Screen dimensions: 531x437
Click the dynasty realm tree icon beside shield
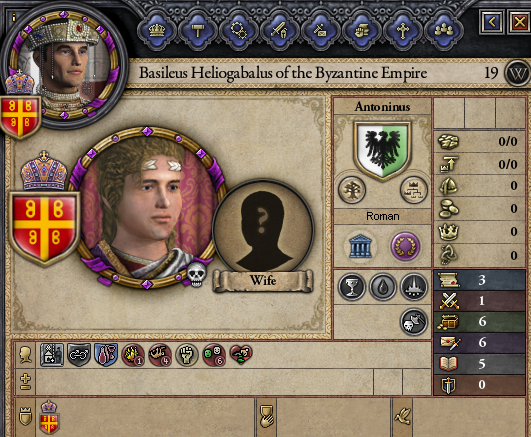414,190
